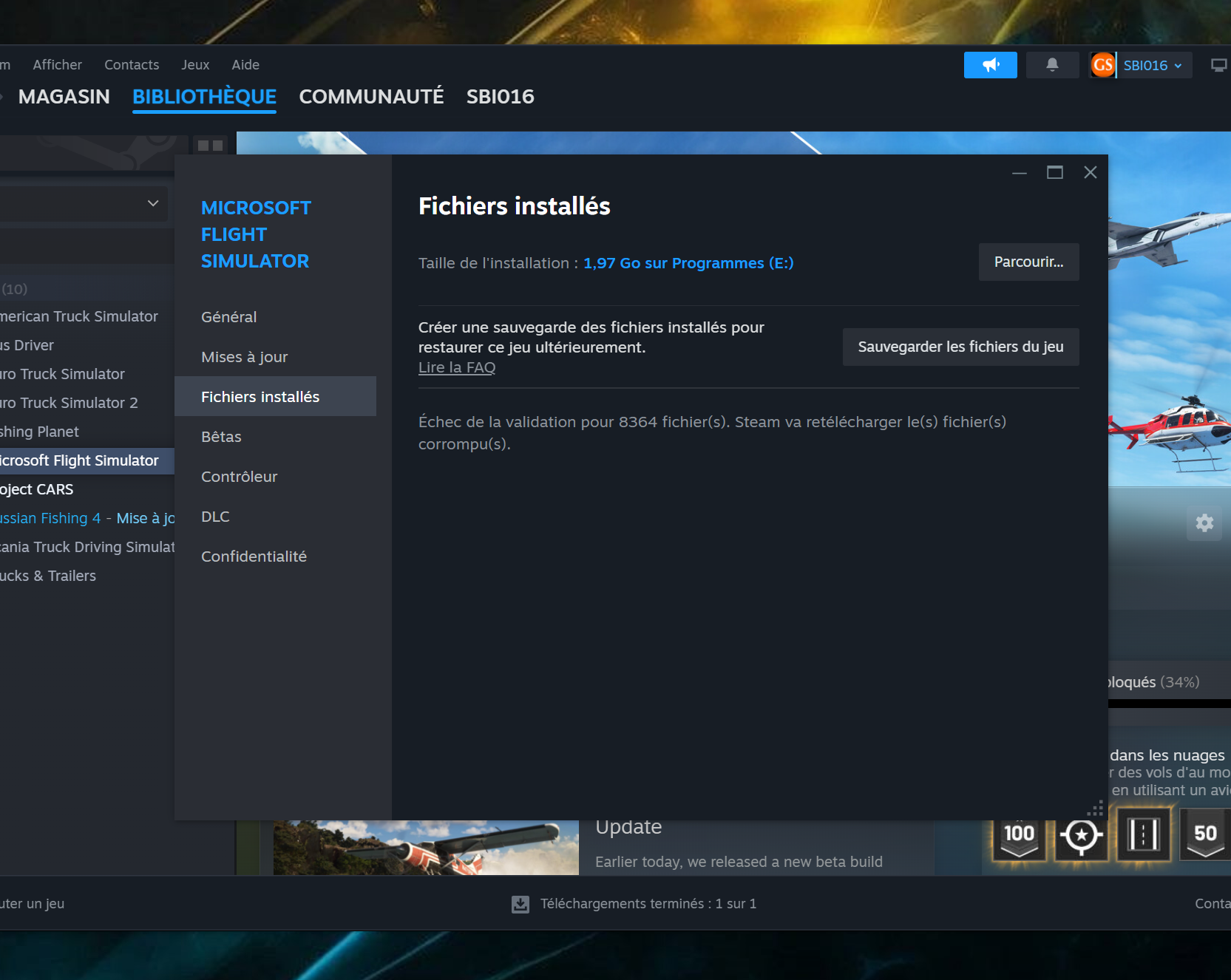This screenshot has height=980, width=1231.
Task: Go to the BIBLIOTHÈQUE tab
Action: click(204, 97)
